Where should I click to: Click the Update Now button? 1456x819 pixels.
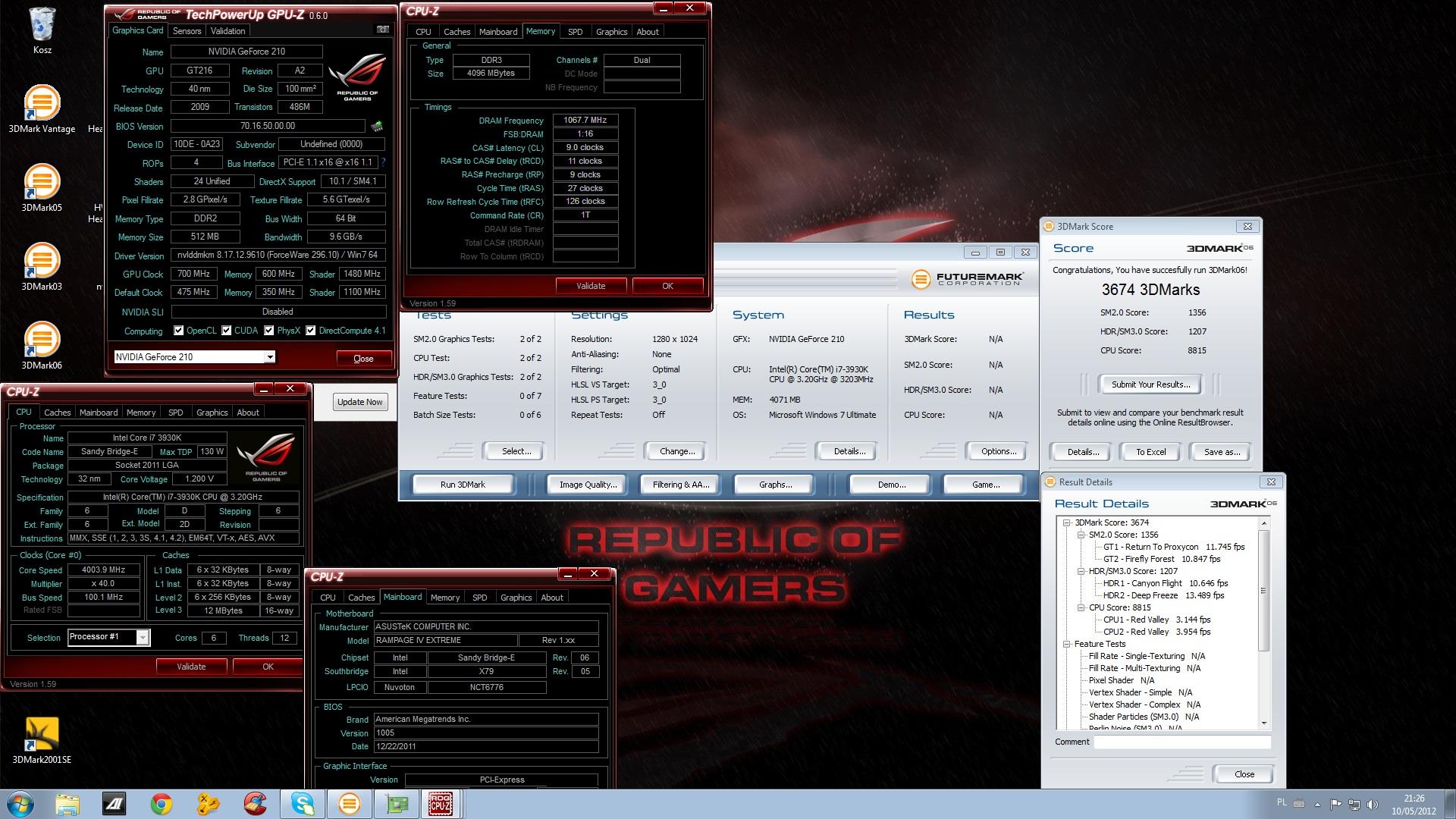(360, 402)
